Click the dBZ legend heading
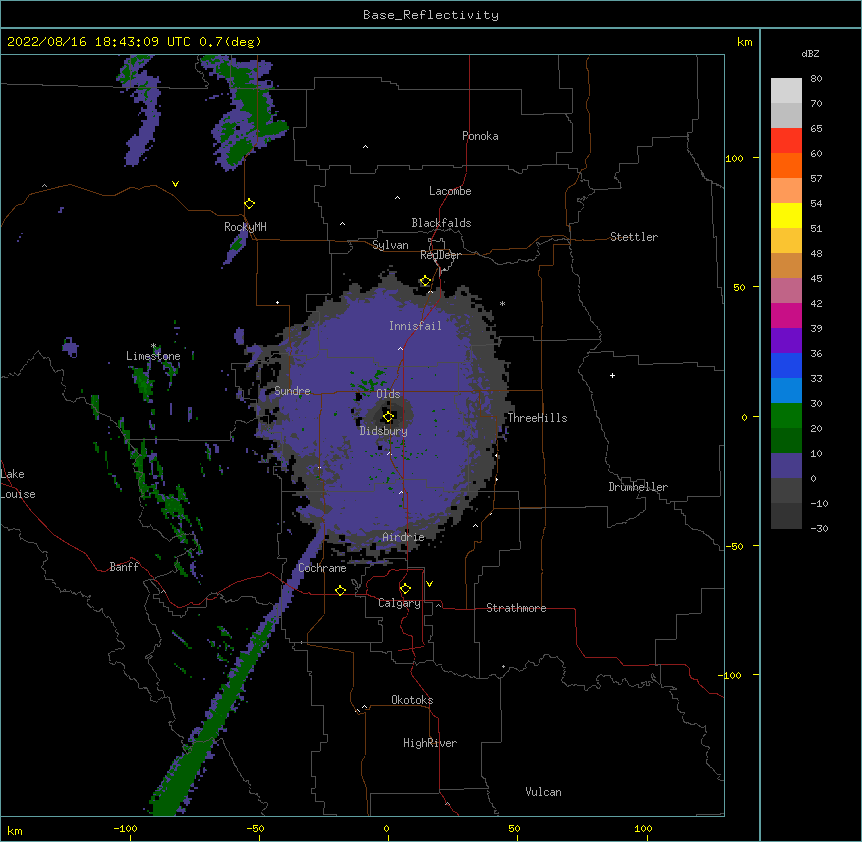The image size is (862, 842). coord(810,53)
